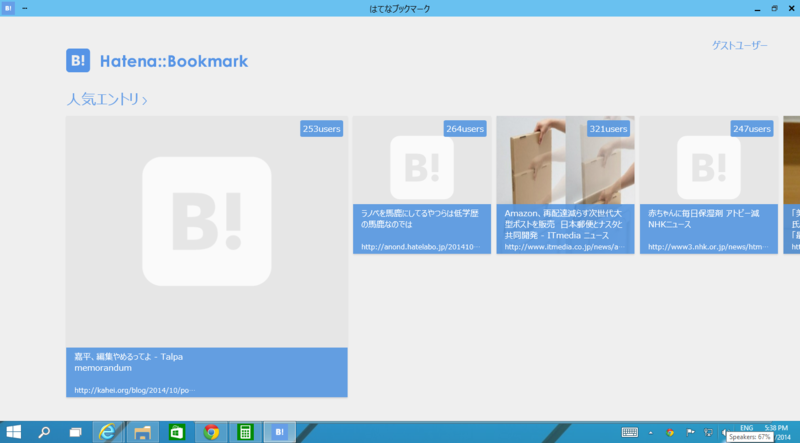800x443 pixels.
Task: Open the Windows Start button
Action: tap(14, 432)
